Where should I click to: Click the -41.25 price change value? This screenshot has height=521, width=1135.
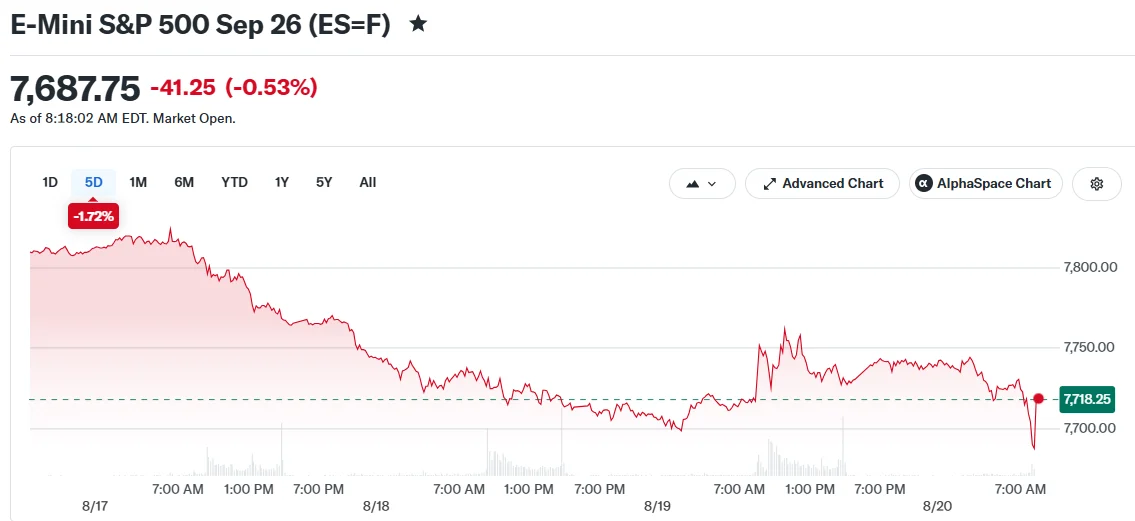click(183, 88)
